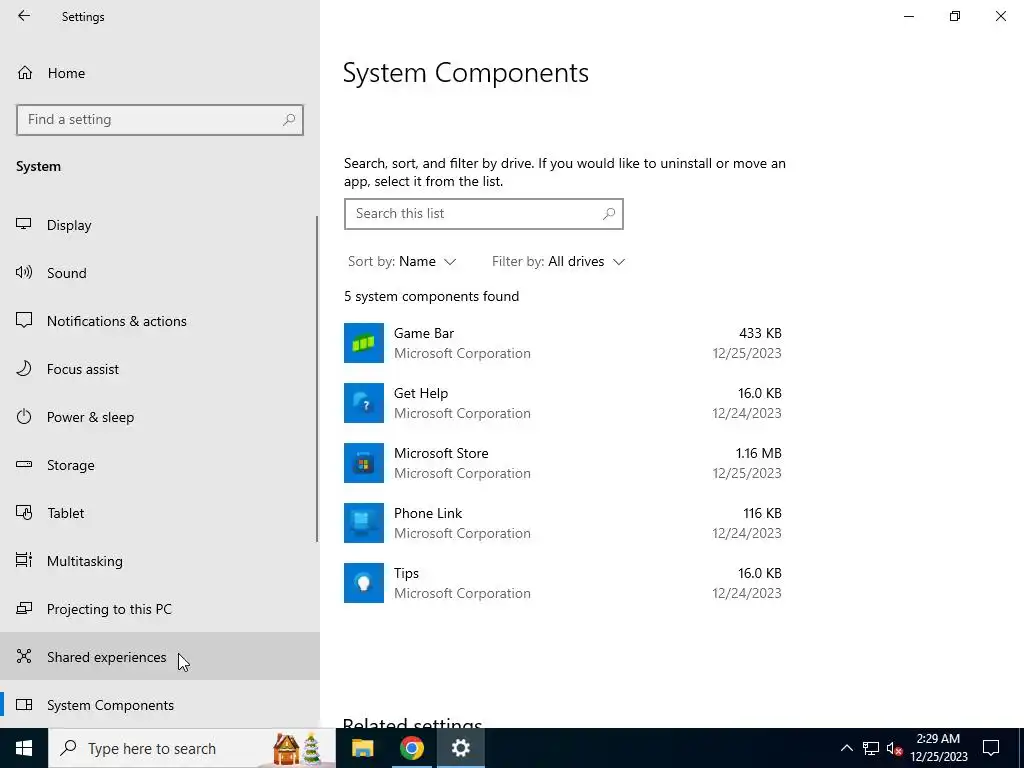Launch Google Chrome from the taskbar
This screenshot has height=768, width=1024.
click(411, 748)
